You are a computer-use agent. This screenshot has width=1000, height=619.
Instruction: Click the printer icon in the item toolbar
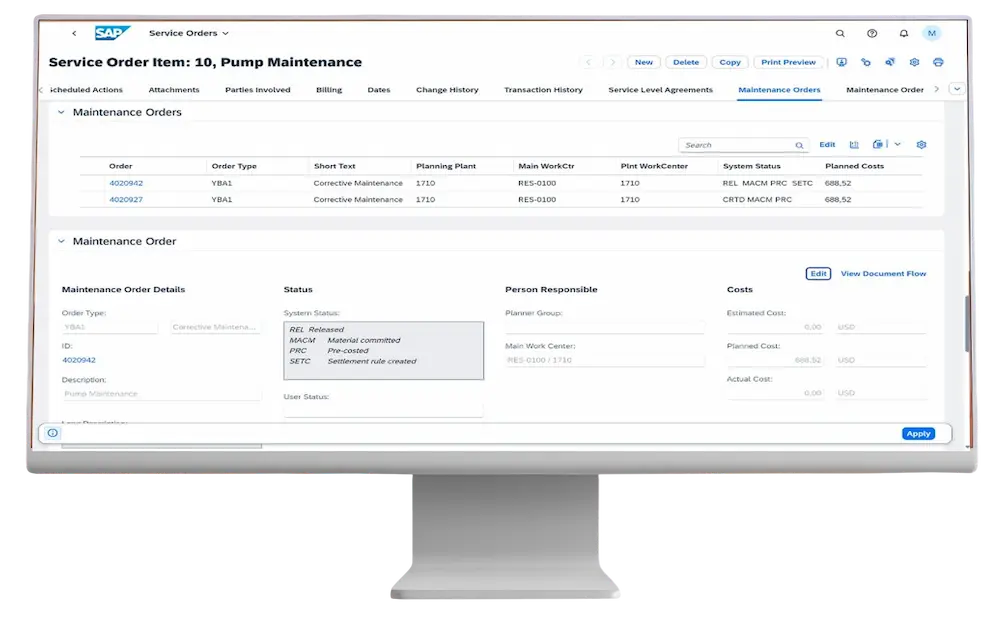pos(938,62)
